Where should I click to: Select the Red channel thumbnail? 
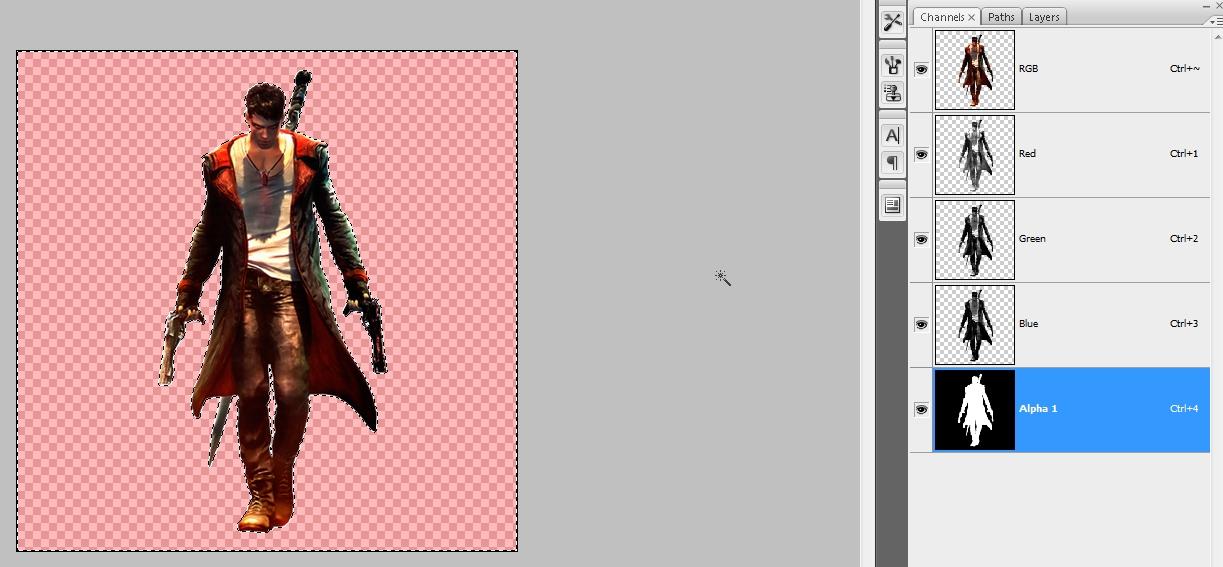pos(975,154)
